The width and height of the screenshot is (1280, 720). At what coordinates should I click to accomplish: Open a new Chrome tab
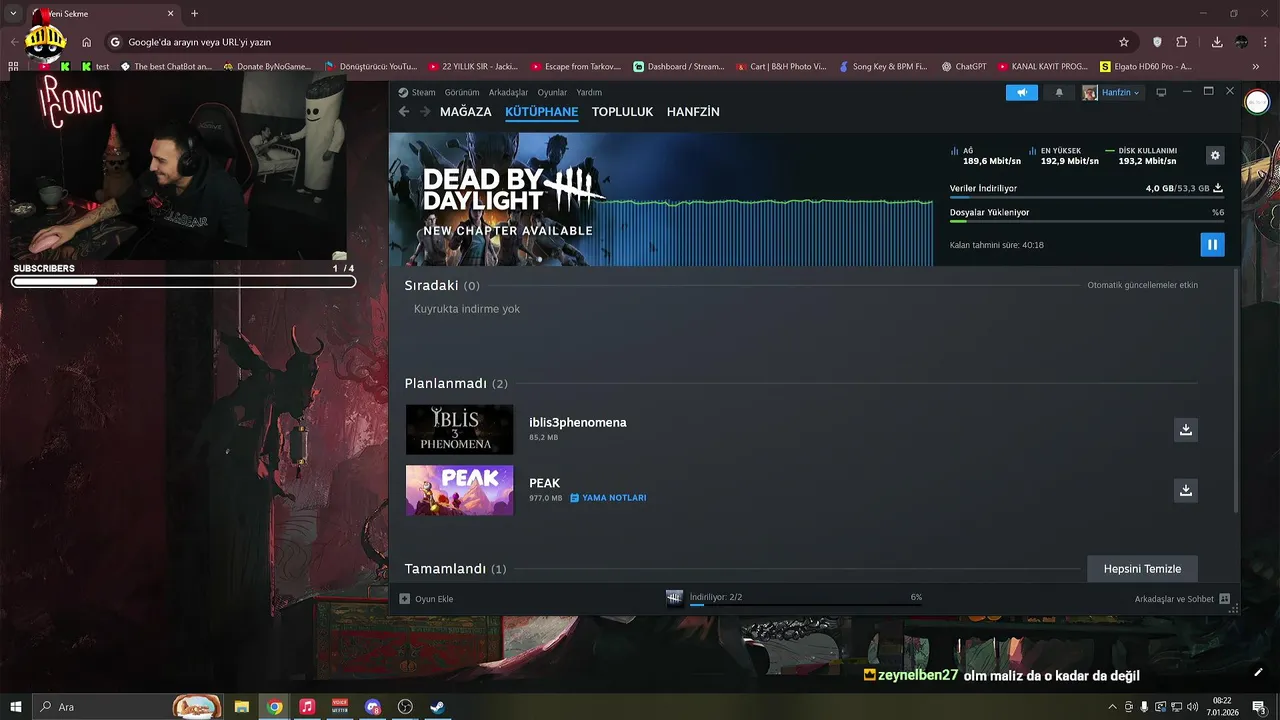click(194, 14)
